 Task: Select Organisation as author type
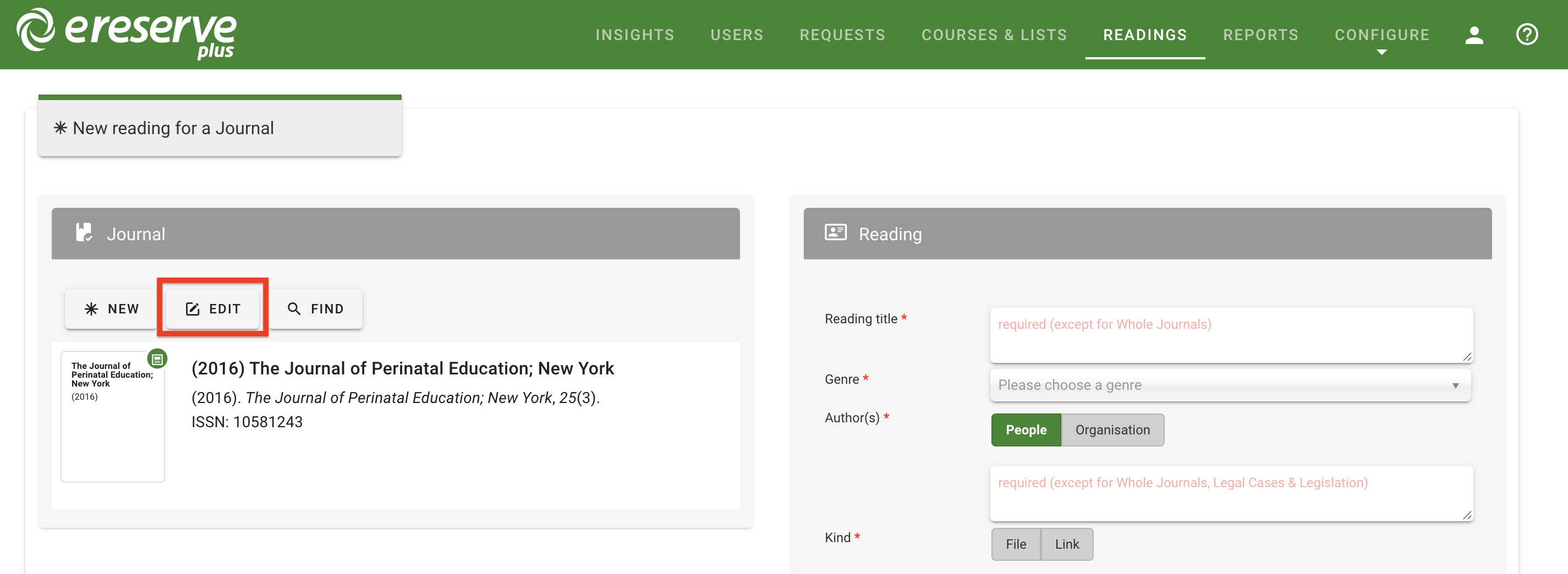pyautogui.click(x=1112, y=430)
